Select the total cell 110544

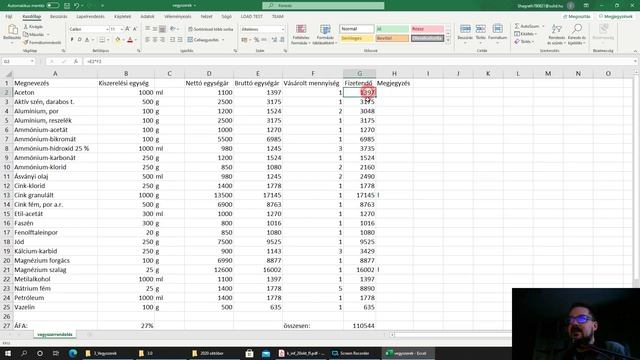click(360, 326)
